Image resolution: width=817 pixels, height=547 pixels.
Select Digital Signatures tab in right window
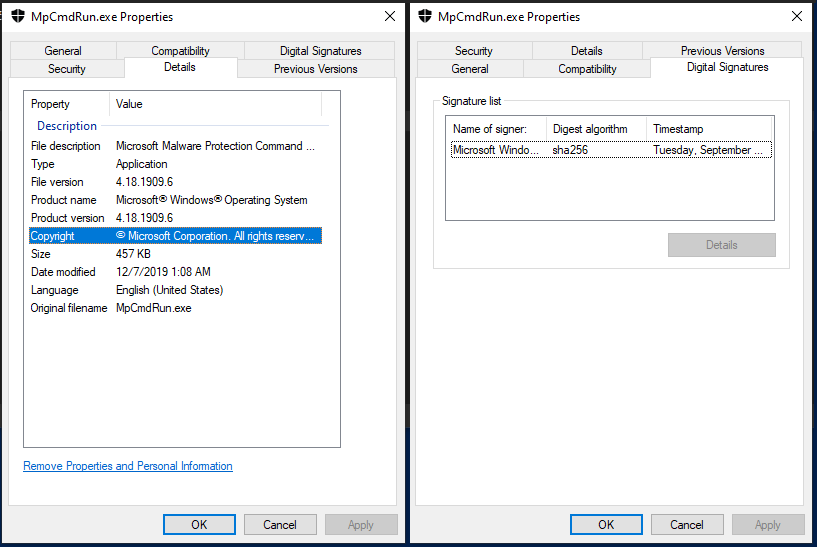[727, 67]
